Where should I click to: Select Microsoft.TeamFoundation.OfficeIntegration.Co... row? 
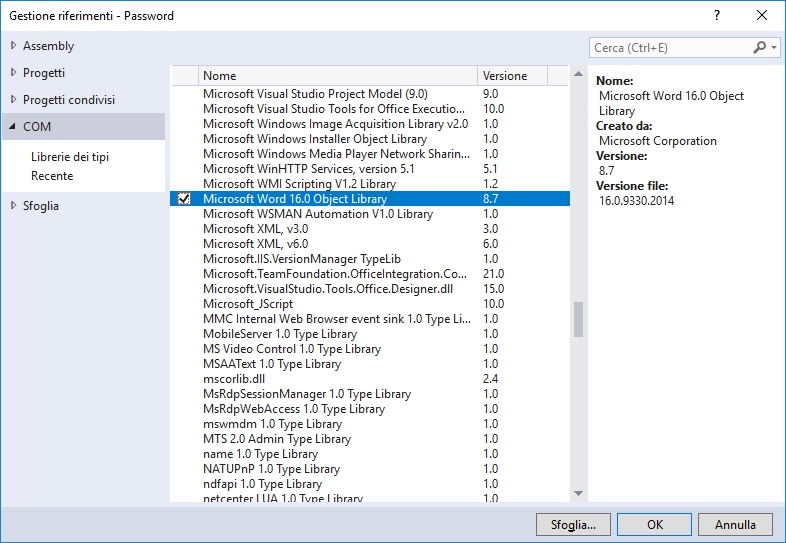369,274
